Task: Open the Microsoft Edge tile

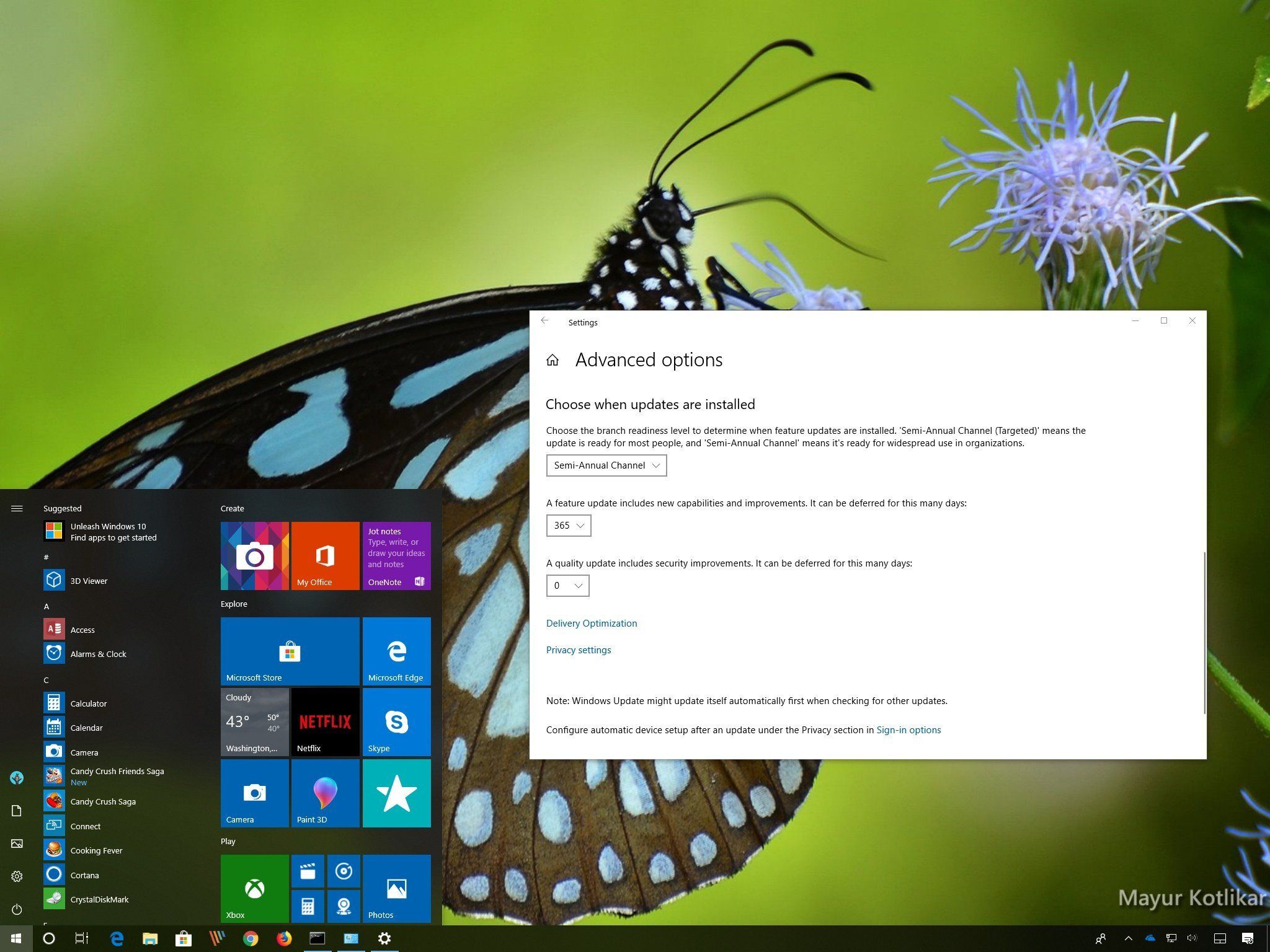Action: pyautogui.click(x=397, y=651)
